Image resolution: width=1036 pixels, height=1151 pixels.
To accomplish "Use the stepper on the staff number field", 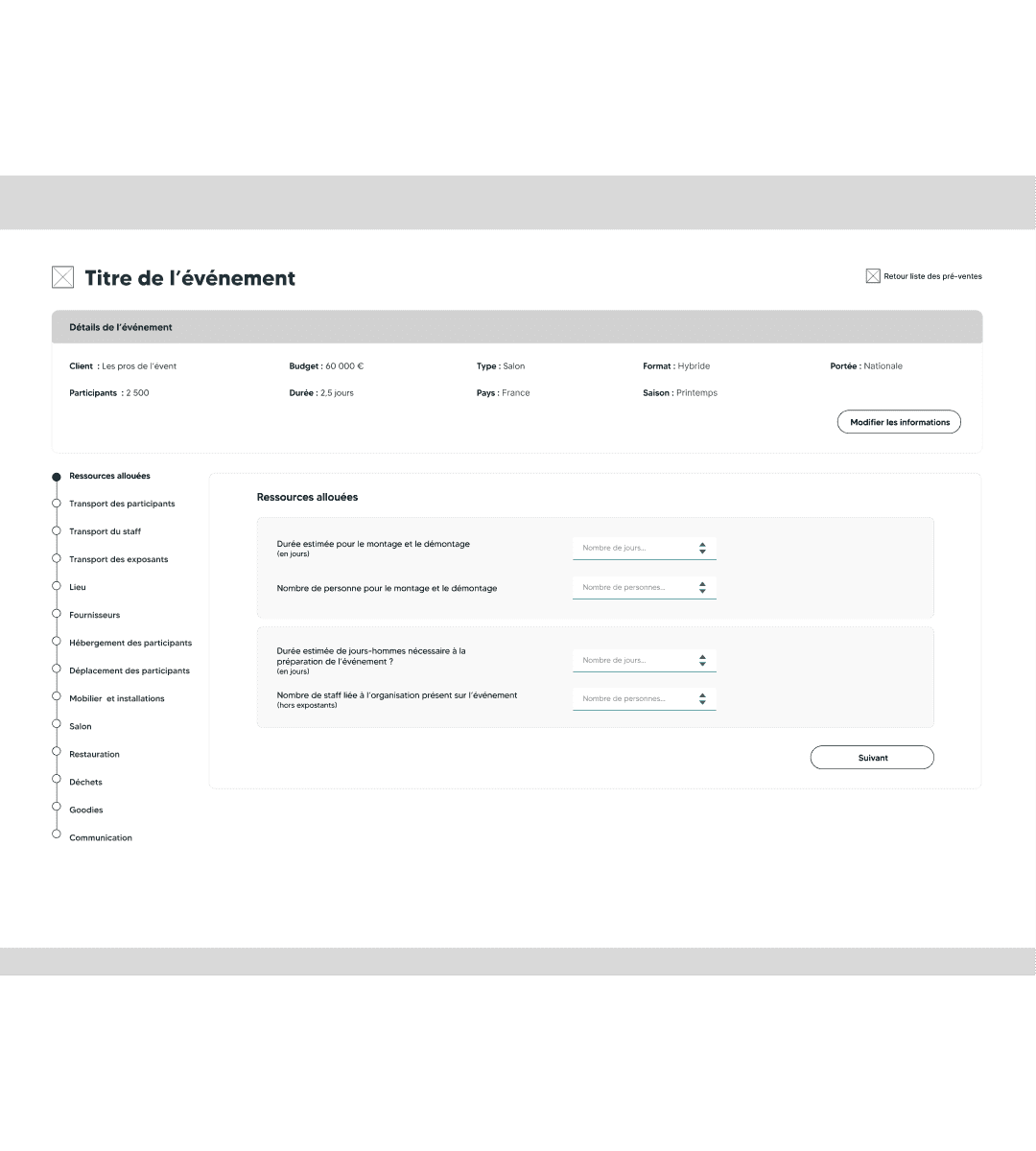I will coord(704,698).
